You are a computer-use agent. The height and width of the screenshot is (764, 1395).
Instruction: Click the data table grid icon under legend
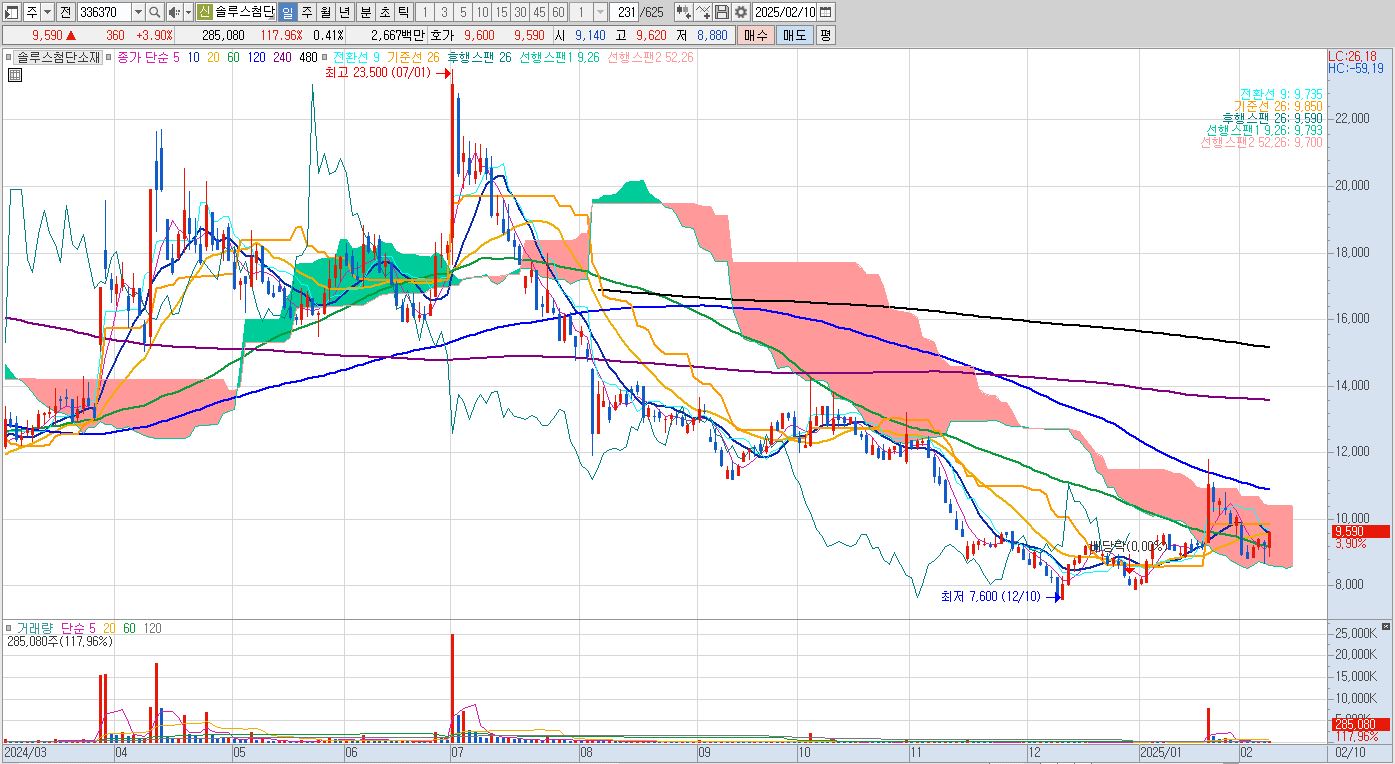(16, 76)
